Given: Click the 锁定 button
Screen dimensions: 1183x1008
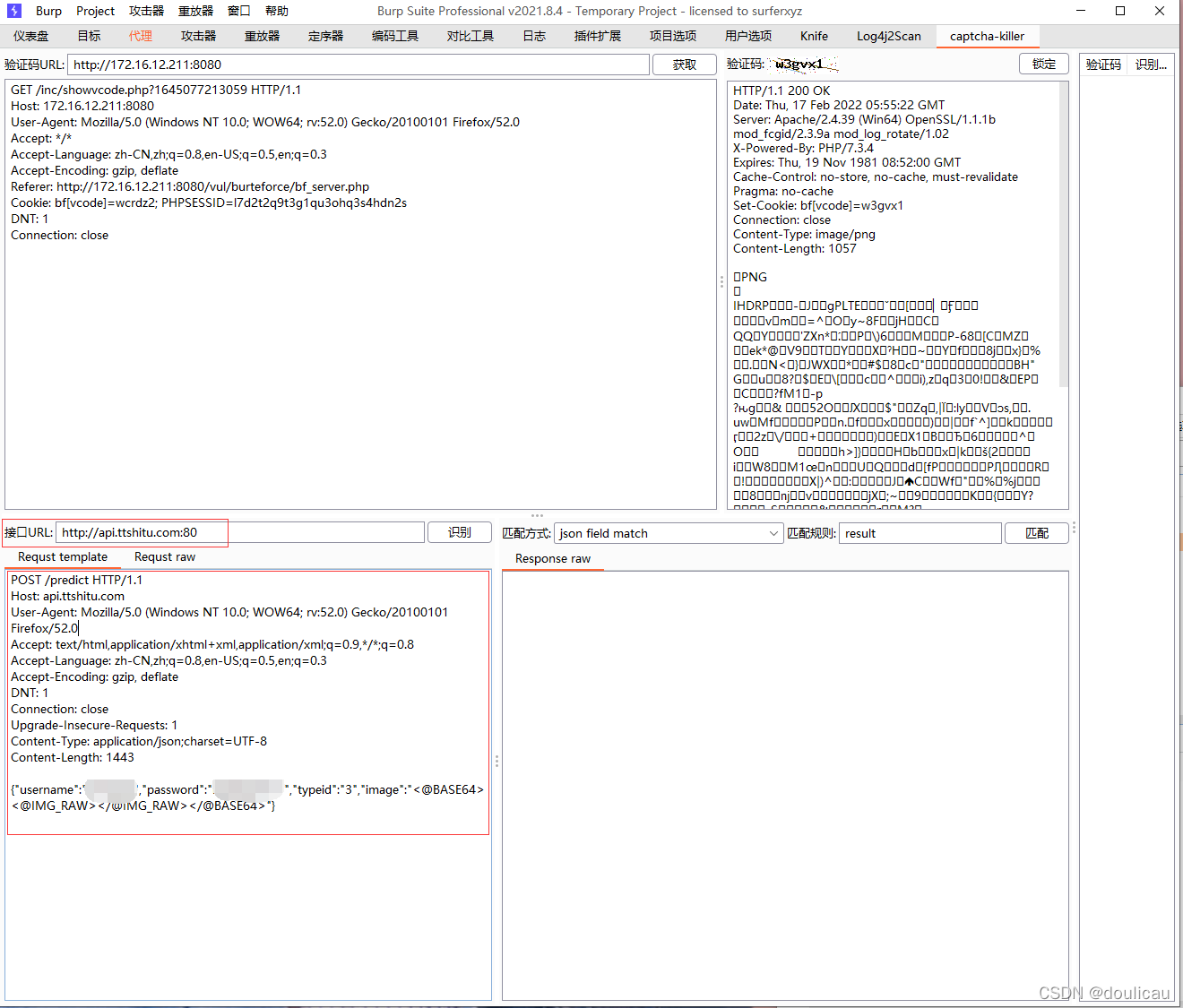Looking at the screenshot, I should [1044, 64].
